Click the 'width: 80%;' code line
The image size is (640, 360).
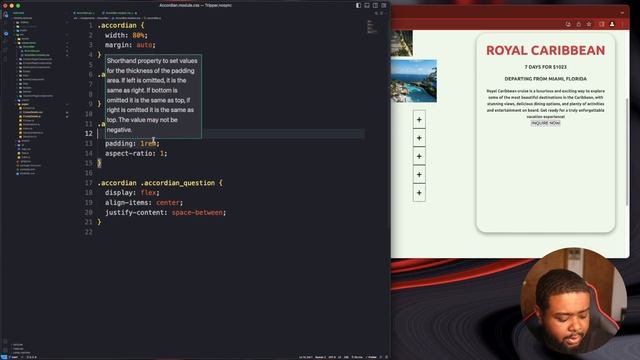click(126, 35)
